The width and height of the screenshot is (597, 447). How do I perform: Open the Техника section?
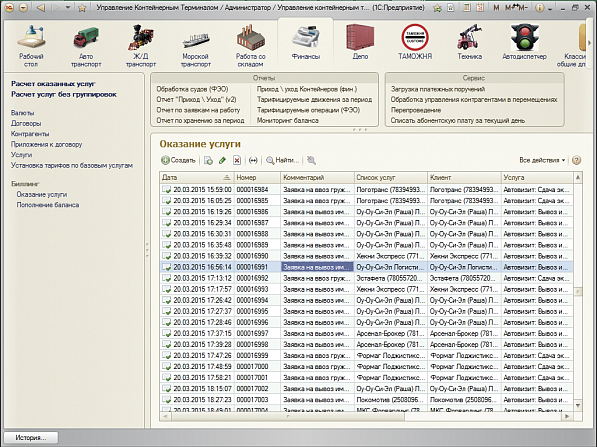(x=470, y=43)
